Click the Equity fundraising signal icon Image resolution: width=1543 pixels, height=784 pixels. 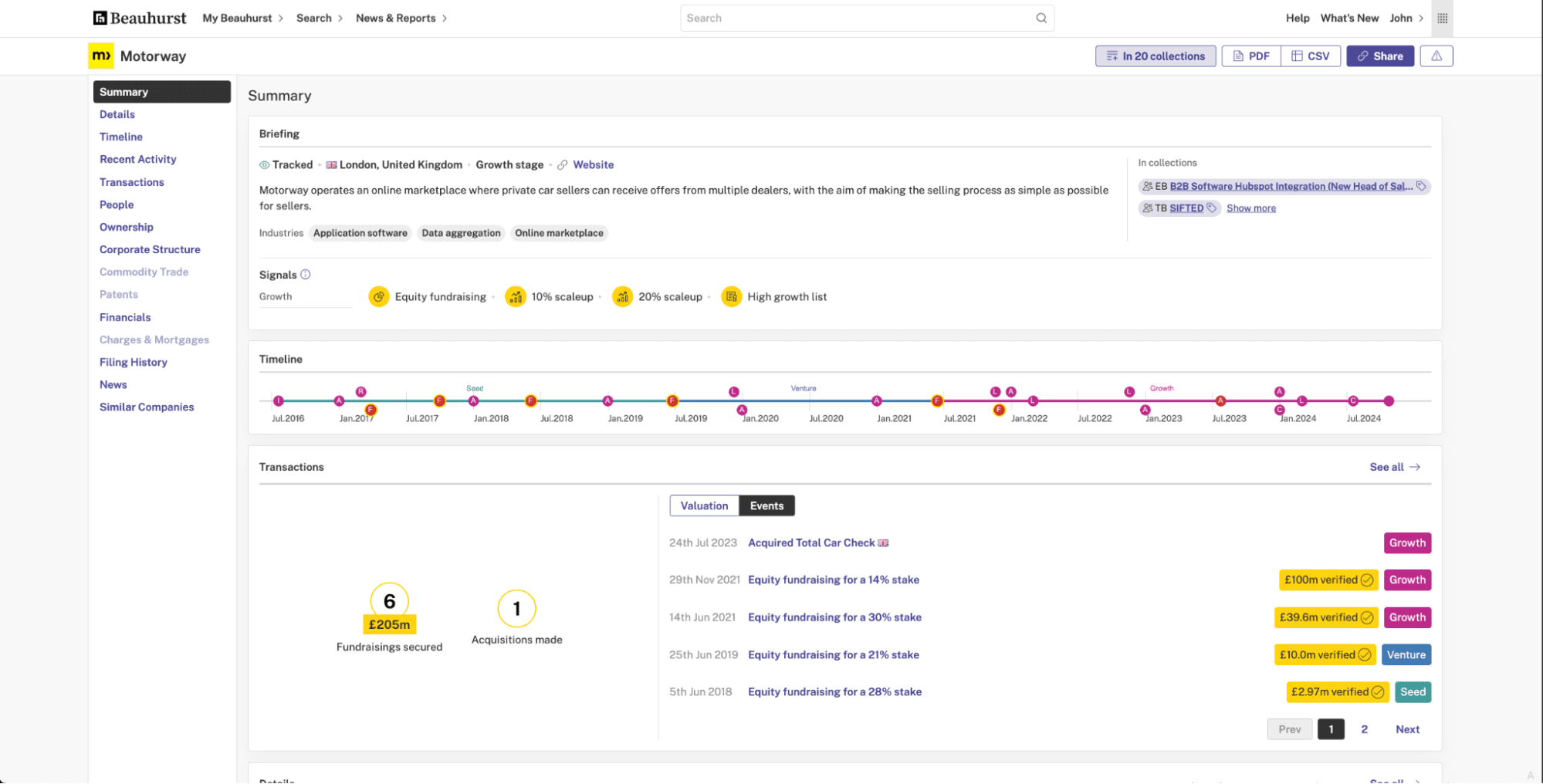[x=378, y=296]
